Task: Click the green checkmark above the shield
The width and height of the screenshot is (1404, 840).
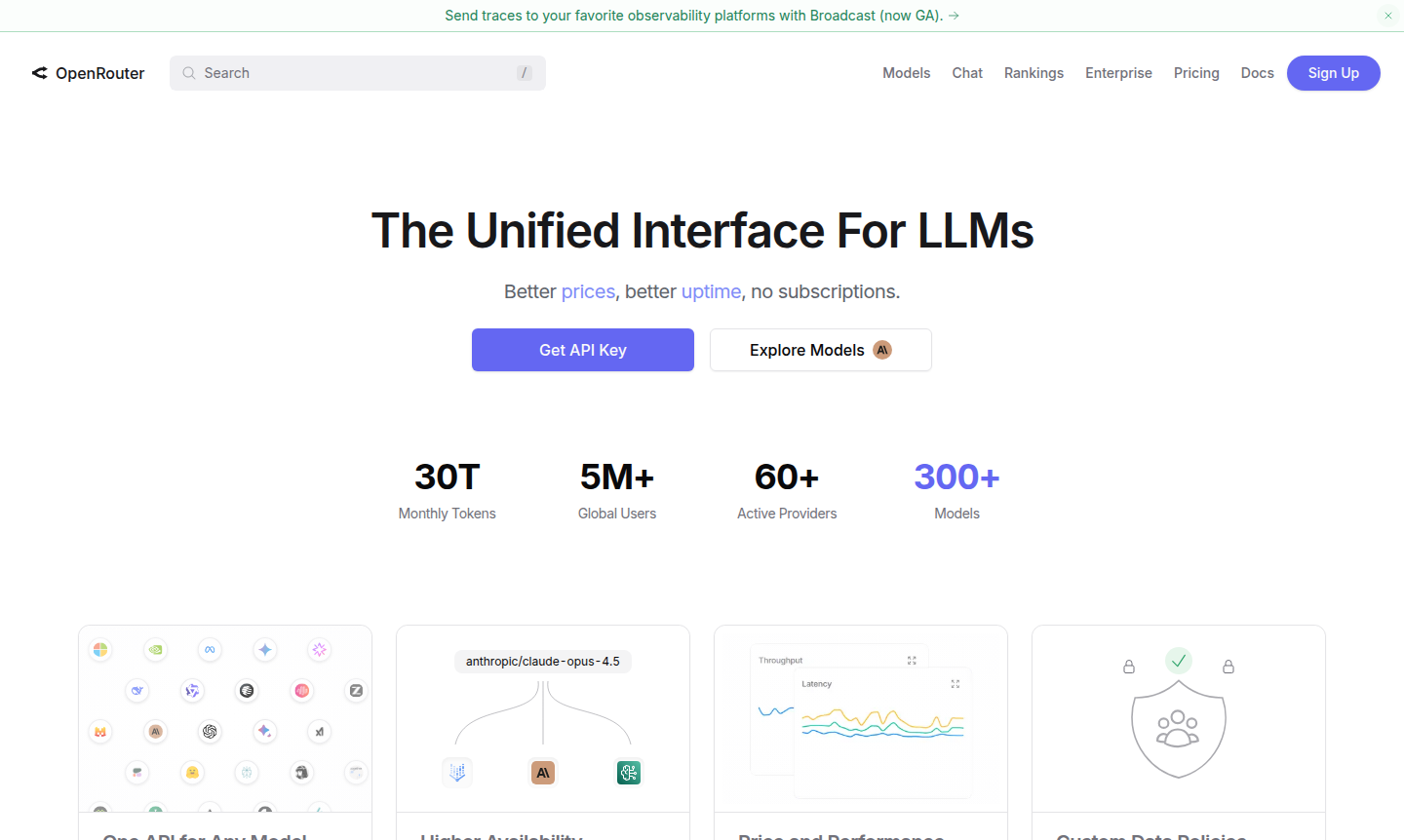Action: [1179, 661]
